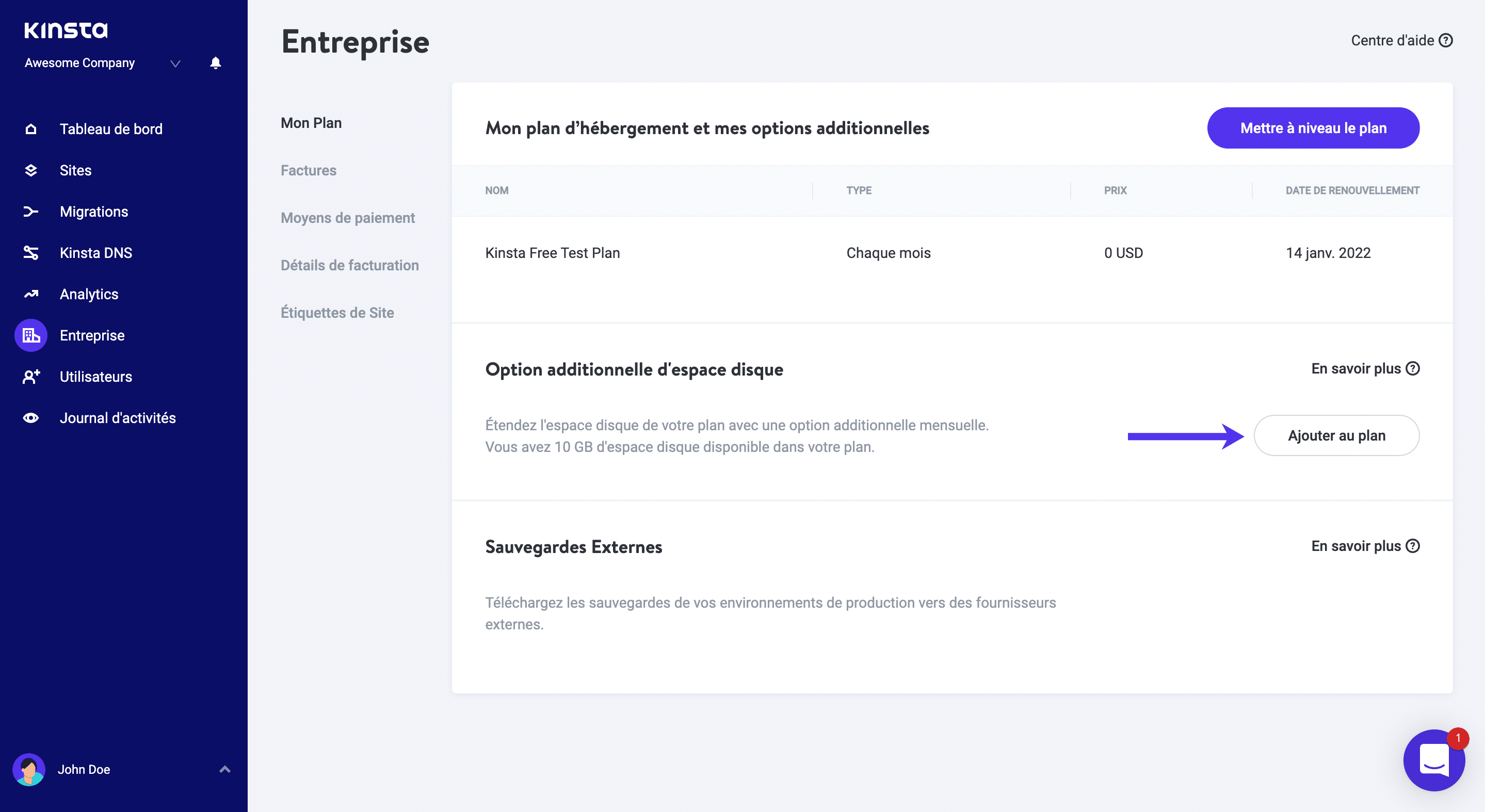Screen dimensions: 1485x812
Task: Select the Kinsta DNS icon
Action: coord(30,252)
